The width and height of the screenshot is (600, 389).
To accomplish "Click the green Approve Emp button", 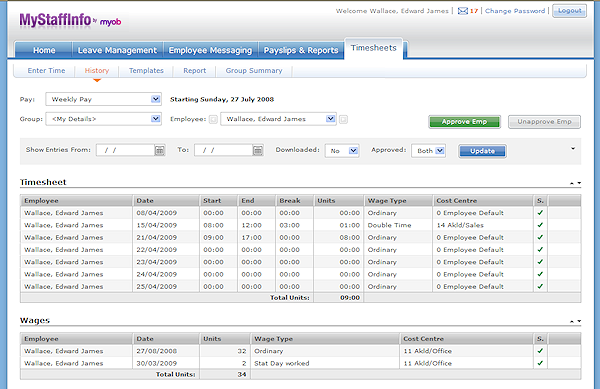I will click(464, 122).
